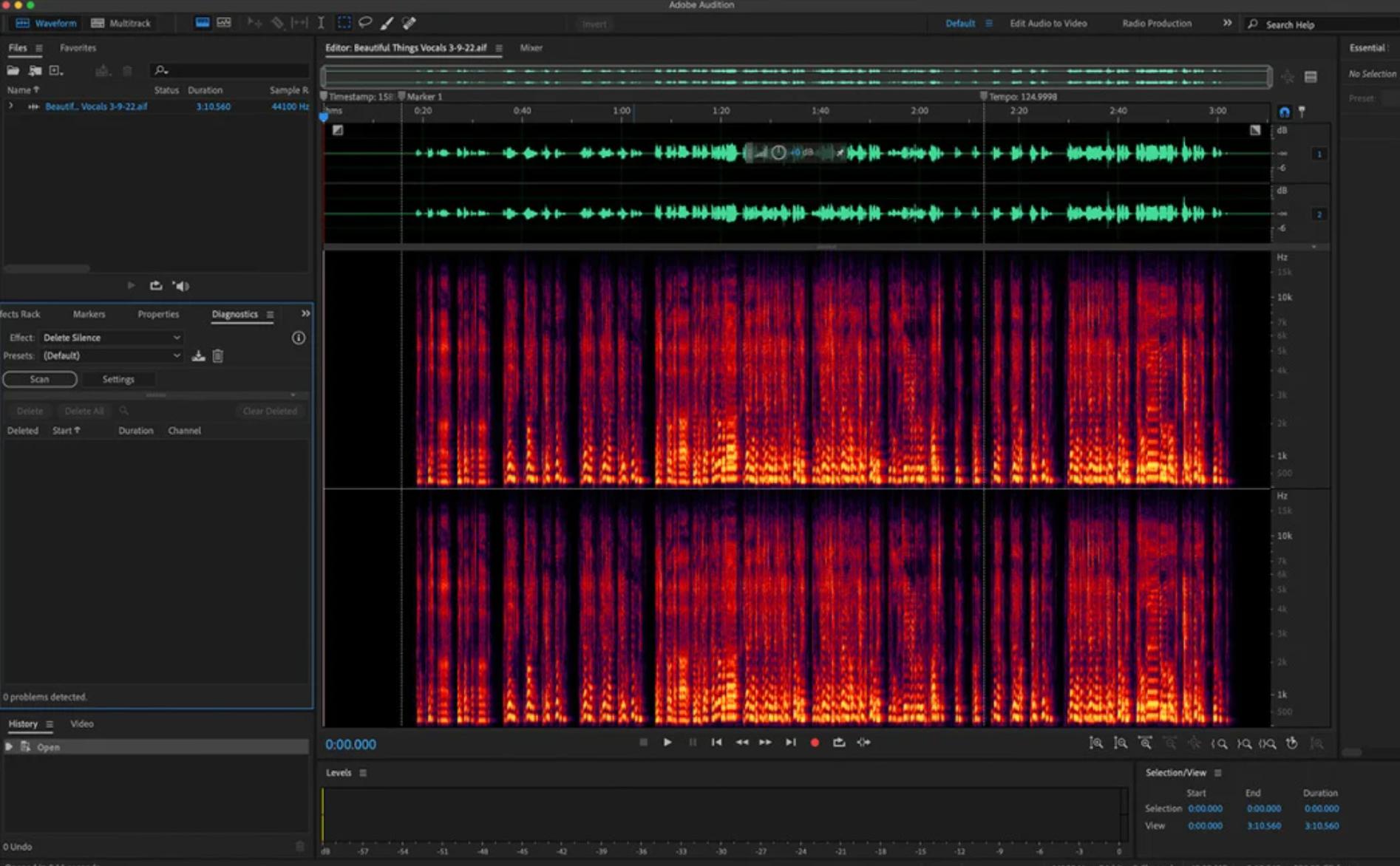Enable loop playback in the transport bar
Viewport: 1400px width, 866px height.
[839, 743]
